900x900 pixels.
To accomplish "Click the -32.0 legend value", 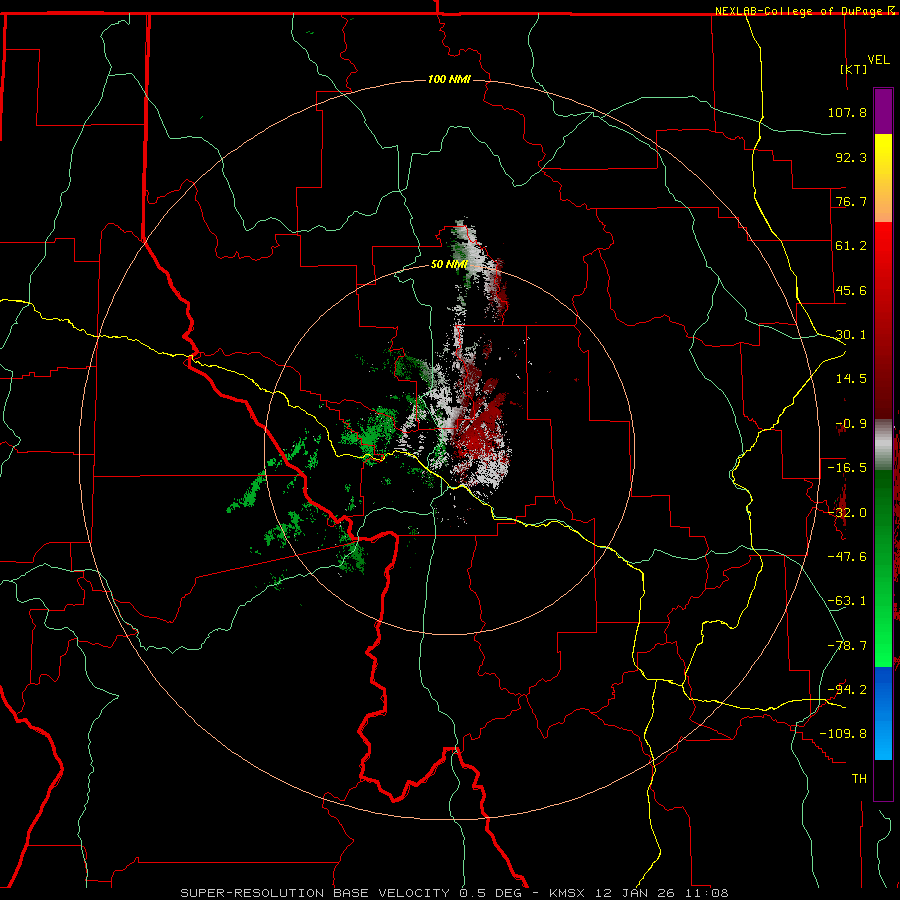I will (847, 513).
